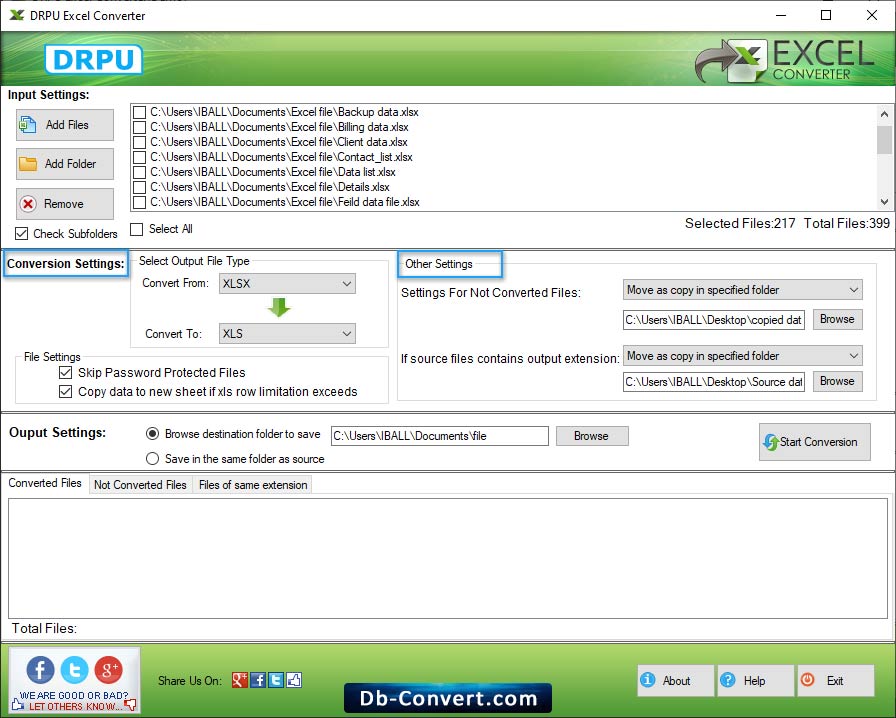Viewport: 896px width, 718px height.
Task: Click the large Facebook round icon
Action: pos(41,669)
